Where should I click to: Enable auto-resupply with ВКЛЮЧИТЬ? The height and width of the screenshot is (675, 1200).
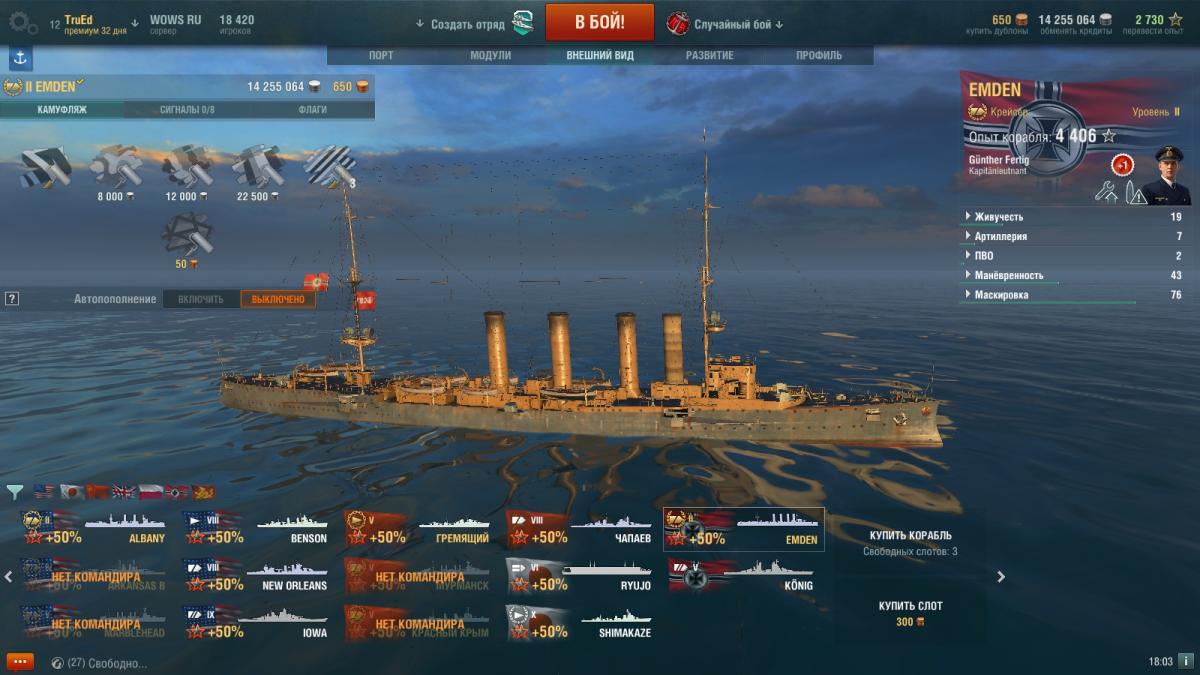(201, 299)
